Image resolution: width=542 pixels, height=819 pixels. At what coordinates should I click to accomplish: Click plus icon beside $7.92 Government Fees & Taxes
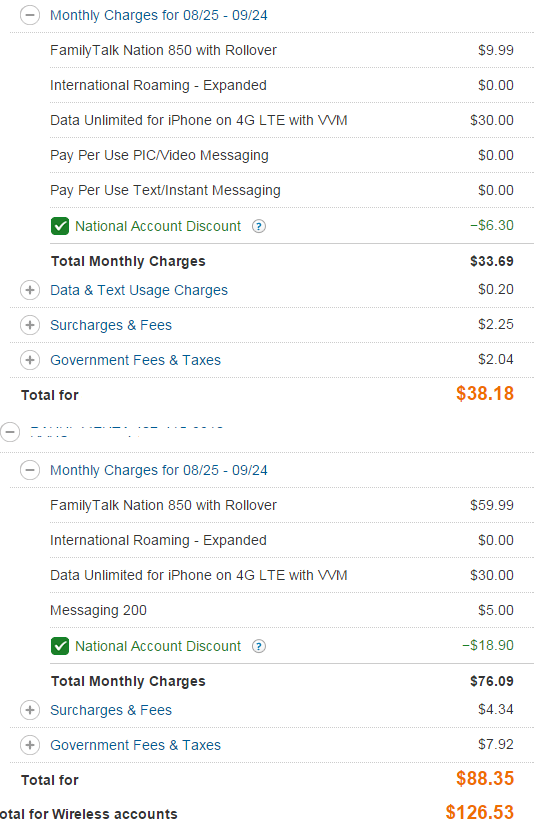[x=30, y=745]
